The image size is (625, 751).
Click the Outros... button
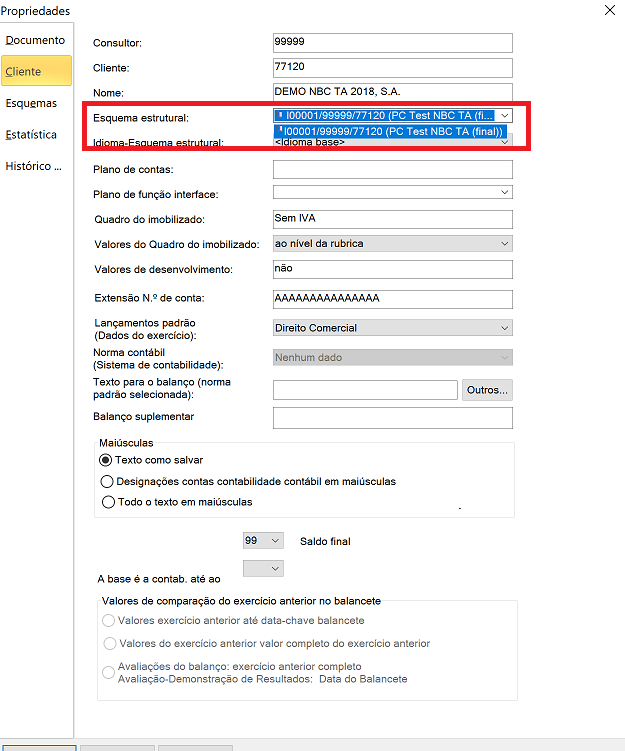coord(487,390)
